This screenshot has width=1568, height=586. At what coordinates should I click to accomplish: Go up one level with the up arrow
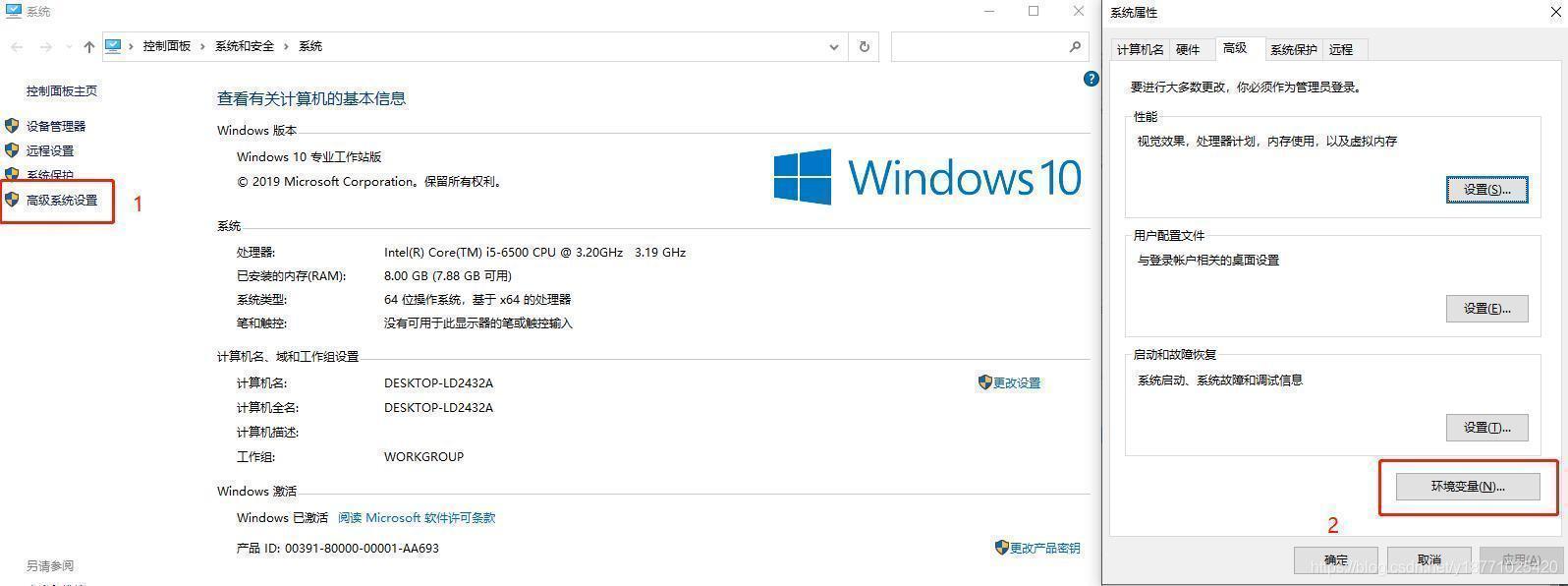coord(89,47)
